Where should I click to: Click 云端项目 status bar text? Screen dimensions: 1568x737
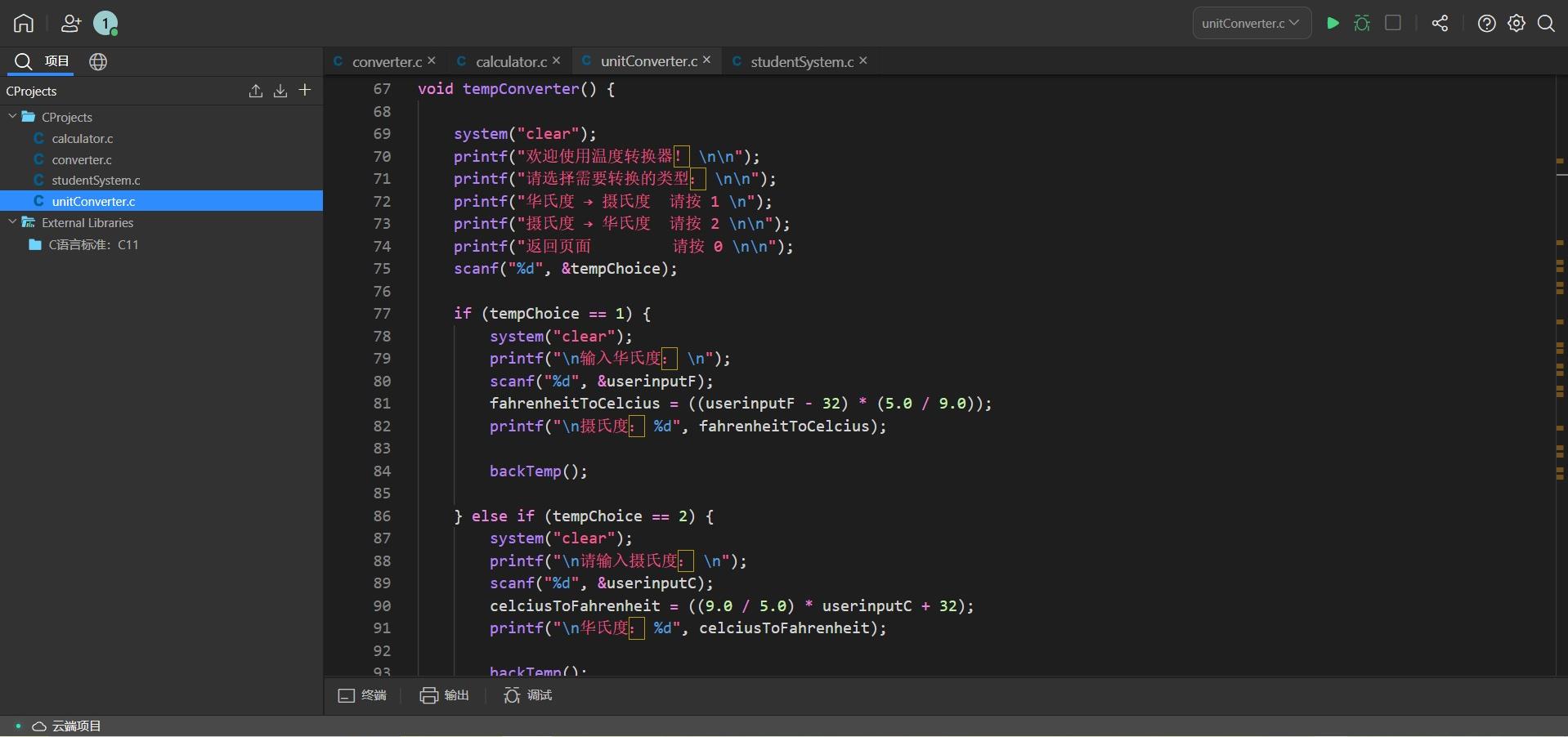[x=77, y=726]
